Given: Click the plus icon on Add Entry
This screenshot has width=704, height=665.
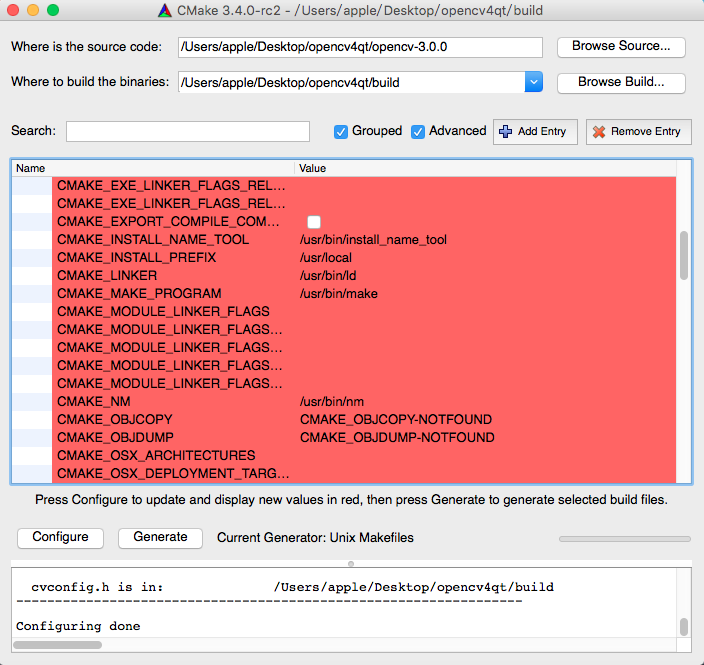Looking at the screenshot, I should pyautogui.click(x=505, y=132).
